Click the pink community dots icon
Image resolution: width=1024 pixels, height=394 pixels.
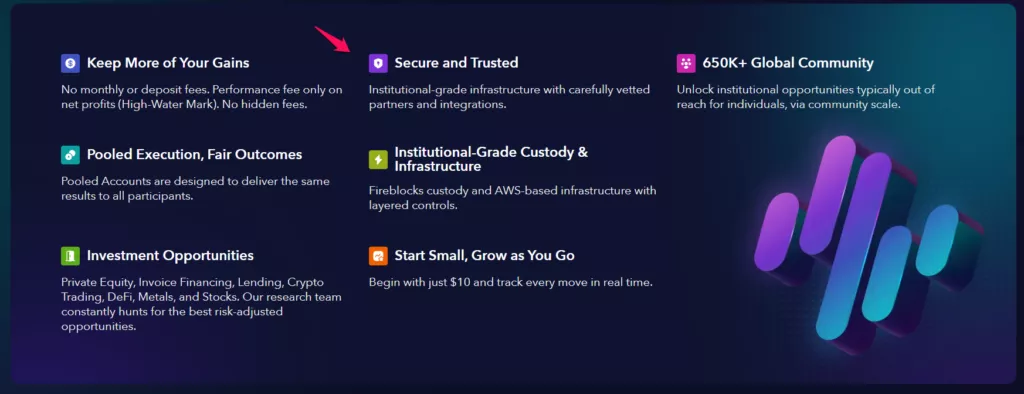click(686, 63)
